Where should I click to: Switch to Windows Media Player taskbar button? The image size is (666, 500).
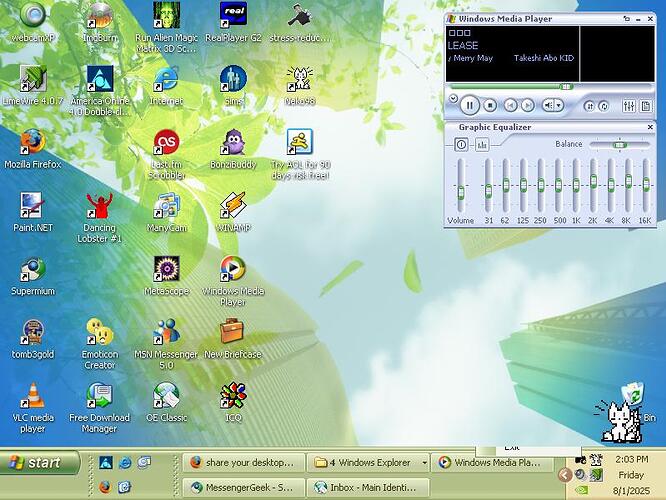click(x=492, y=462)
